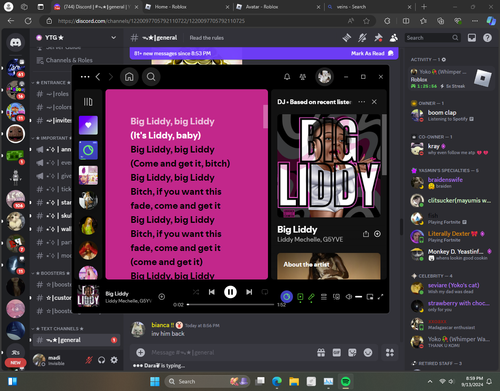This screenshot has height=391, width=500.
Task: Add Big Liddy to liked songs in player bar
Action: click(162, 297)
